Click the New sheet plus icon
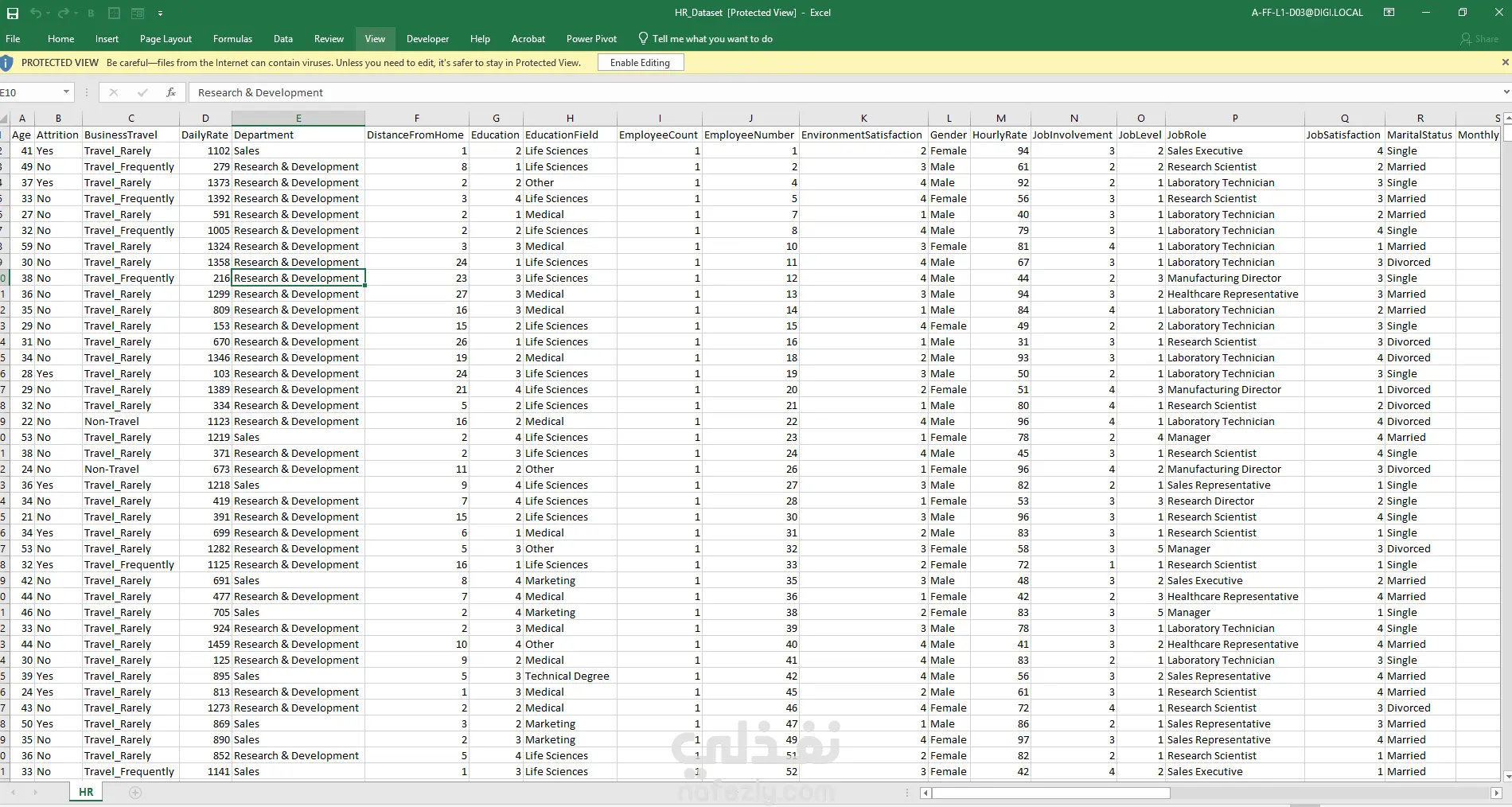 [135, 793]
